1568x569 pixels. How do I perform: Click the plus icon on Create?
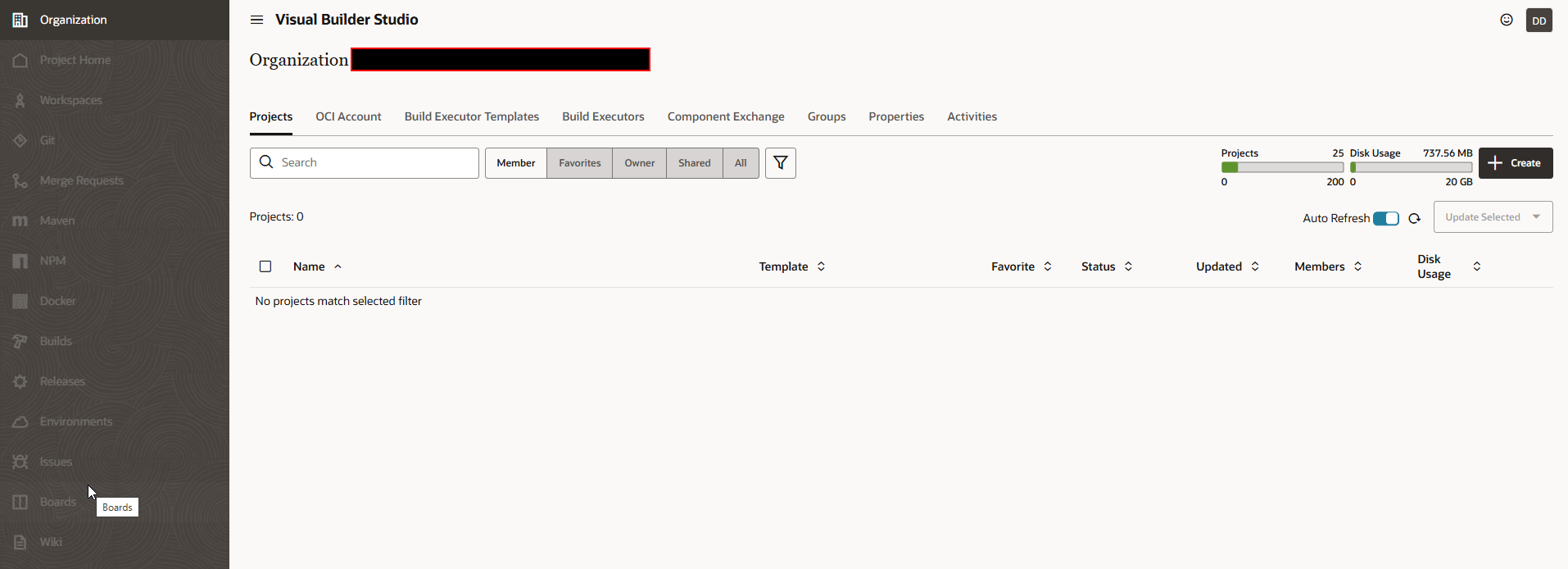[1495, 163]
